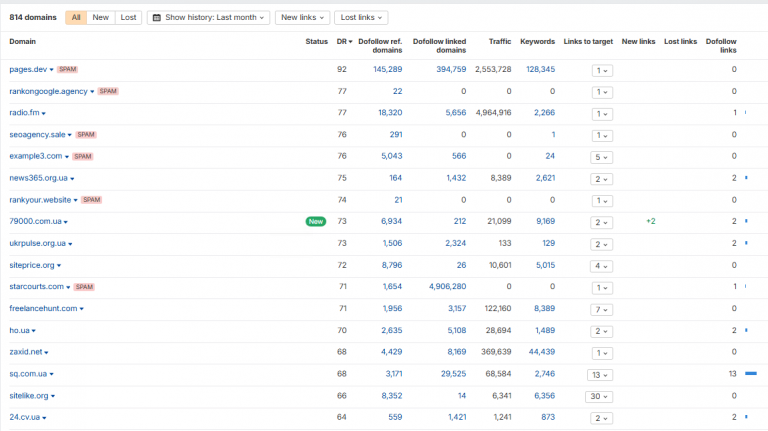Image resolution: width=768 pixels, height=431 pixels.
Task: Sort by Dofollow ref. domains column
Action: [380, 46]
